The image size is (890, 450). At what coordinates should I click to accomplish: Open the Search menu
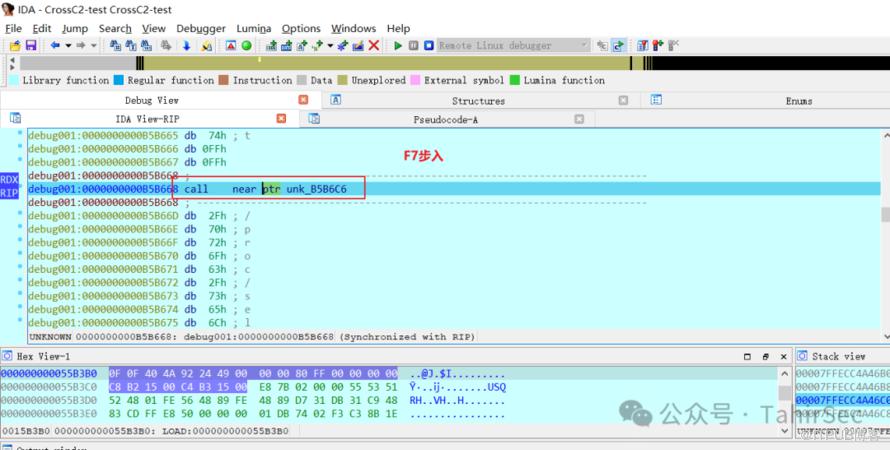tap(115, 28)
